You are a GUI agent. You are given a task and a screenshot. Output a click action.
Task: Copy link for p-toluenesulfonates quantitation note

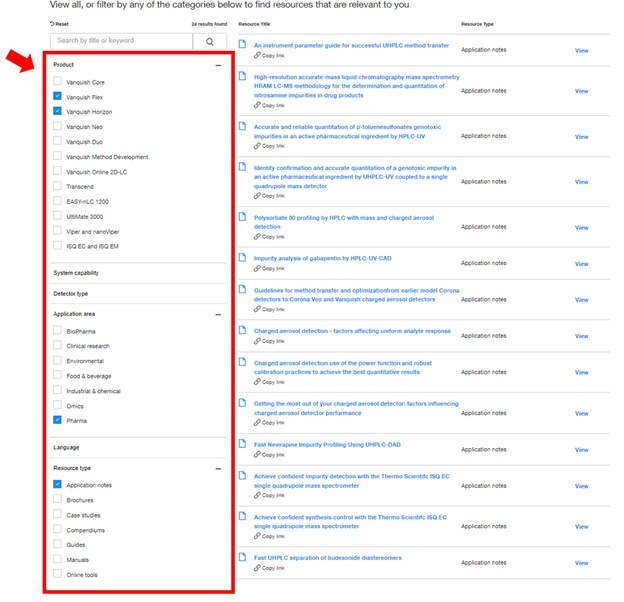(269, 146)
